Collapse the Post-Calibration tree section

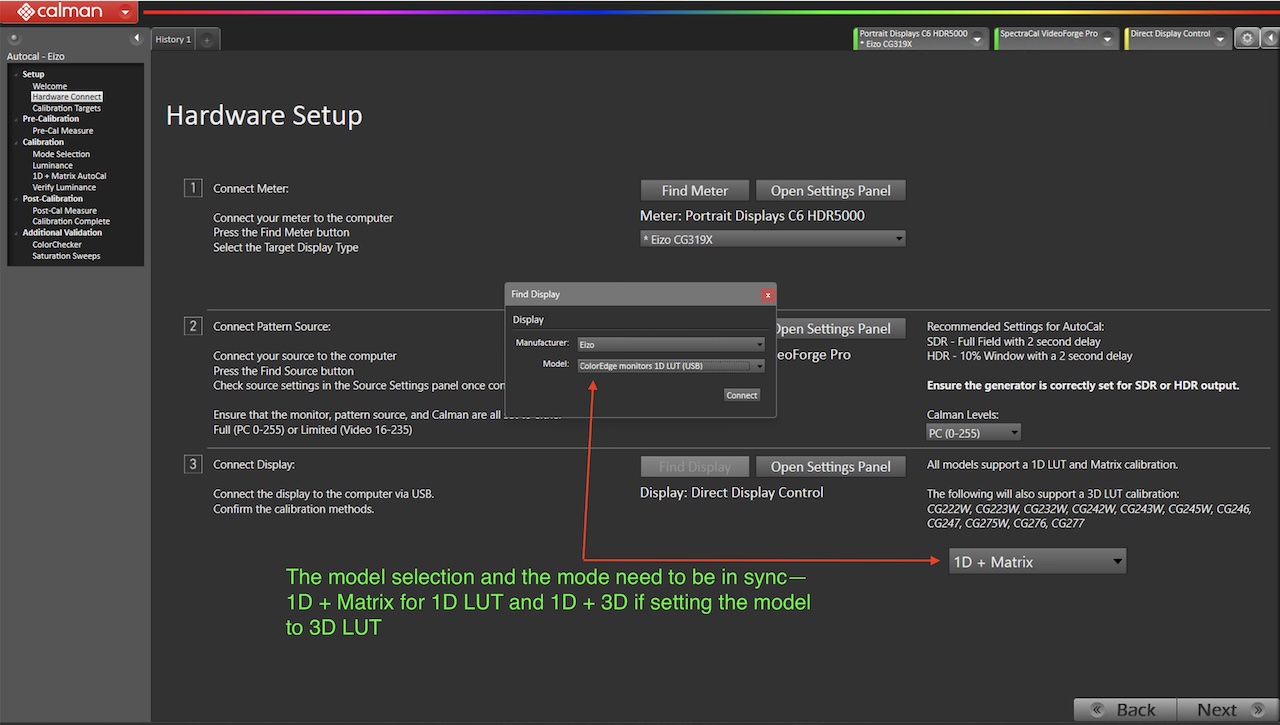[x=16, y=198]
